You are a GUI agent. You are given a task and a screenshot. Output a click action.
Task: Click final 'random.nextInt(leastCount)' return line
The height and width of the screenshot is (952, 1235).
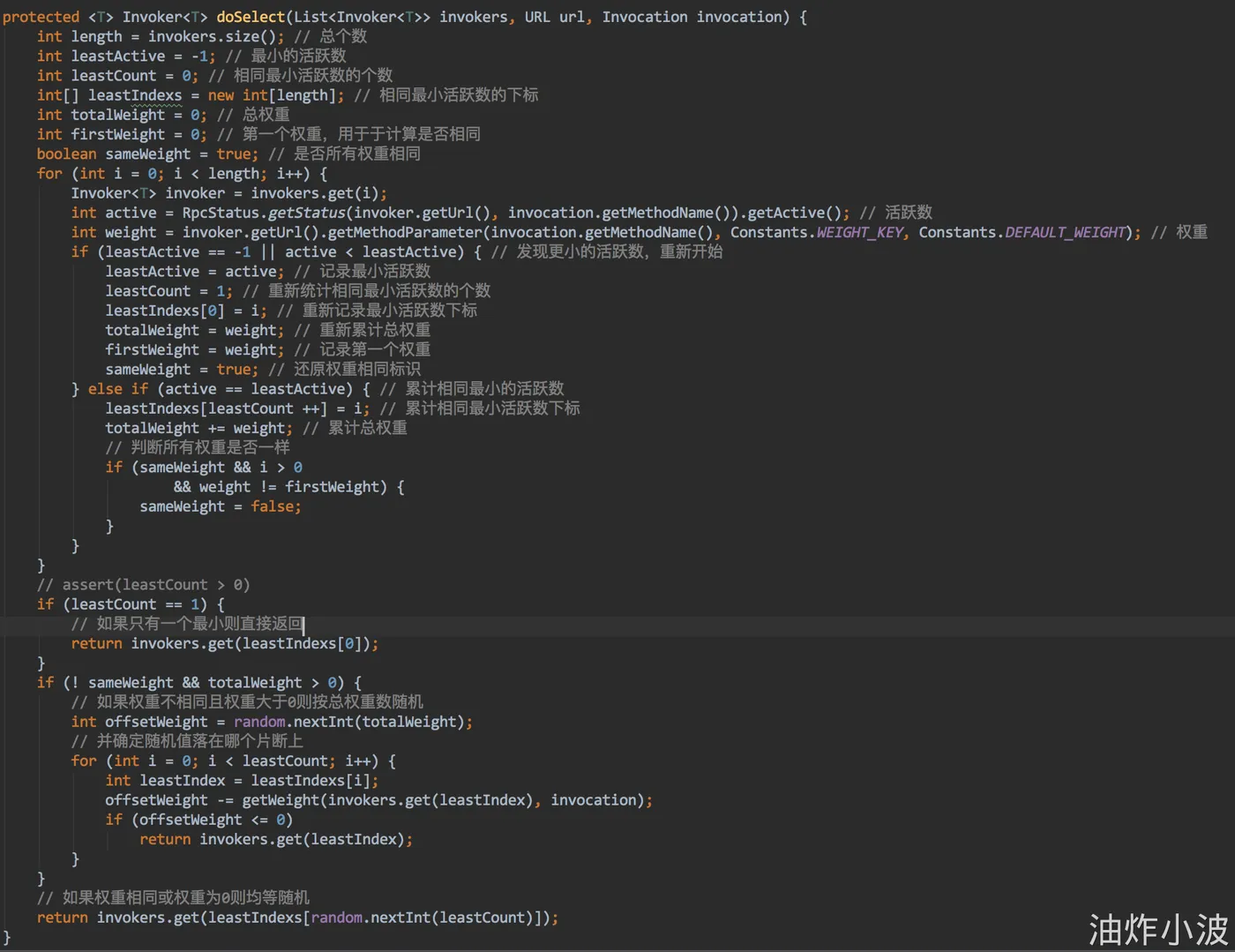click(298, 918)
